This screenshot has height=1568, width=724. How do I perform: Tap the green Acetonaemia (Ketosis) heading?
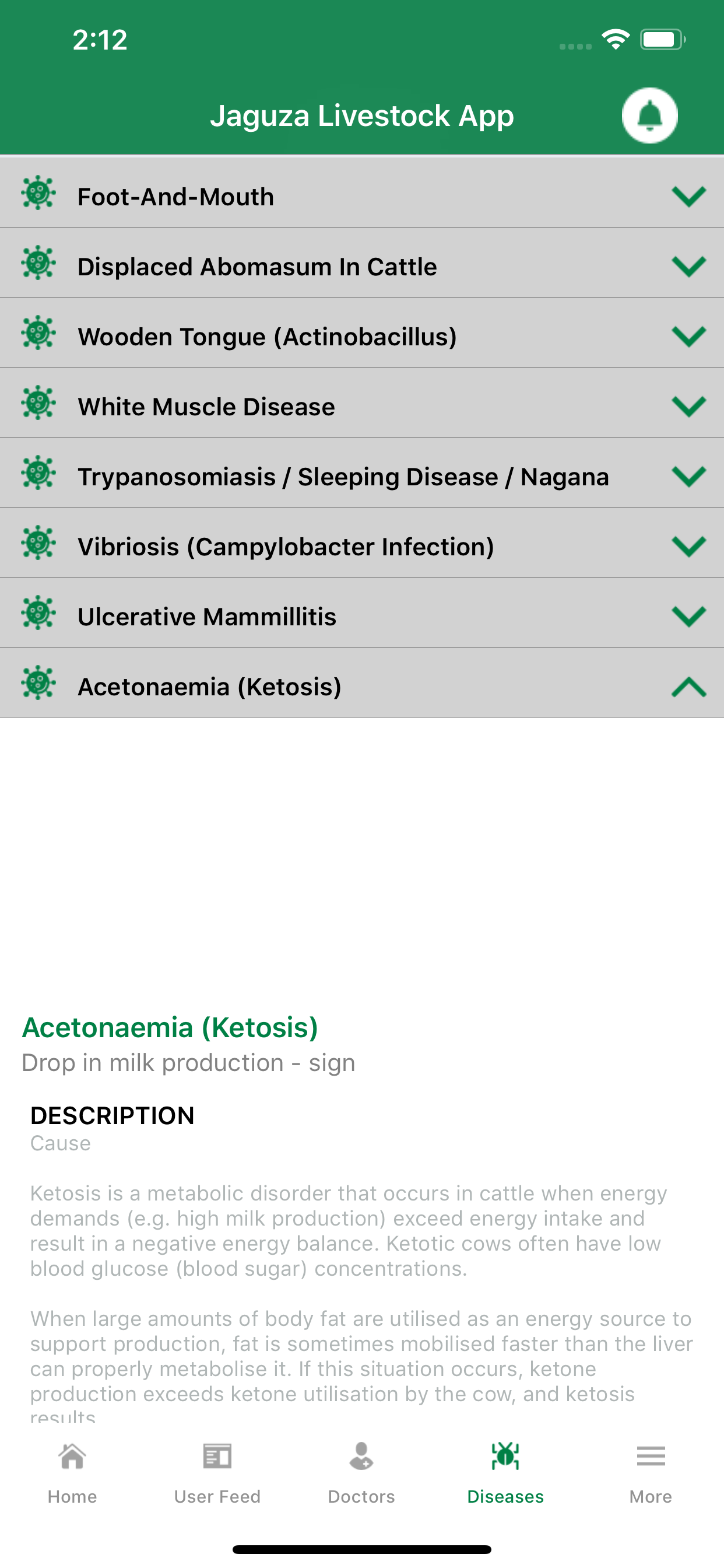click(x=170, y=1027)
